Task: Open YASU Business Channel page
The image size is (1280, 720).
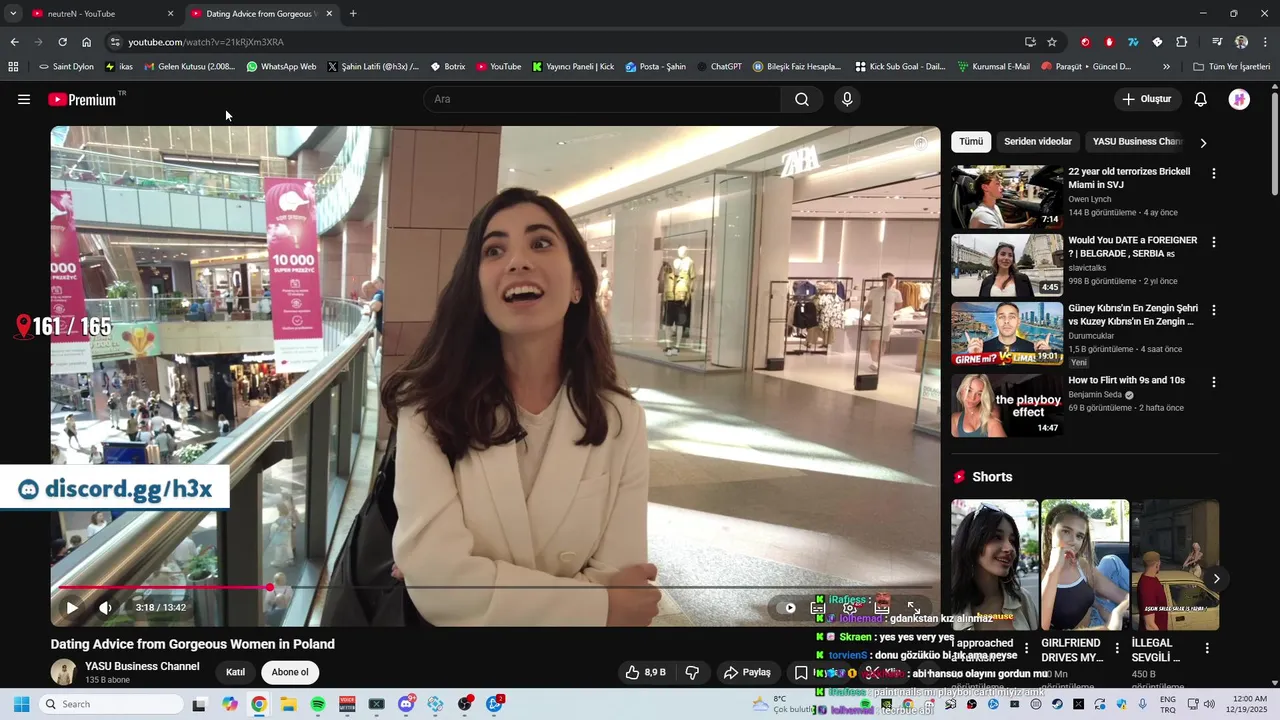Action: 142,666
